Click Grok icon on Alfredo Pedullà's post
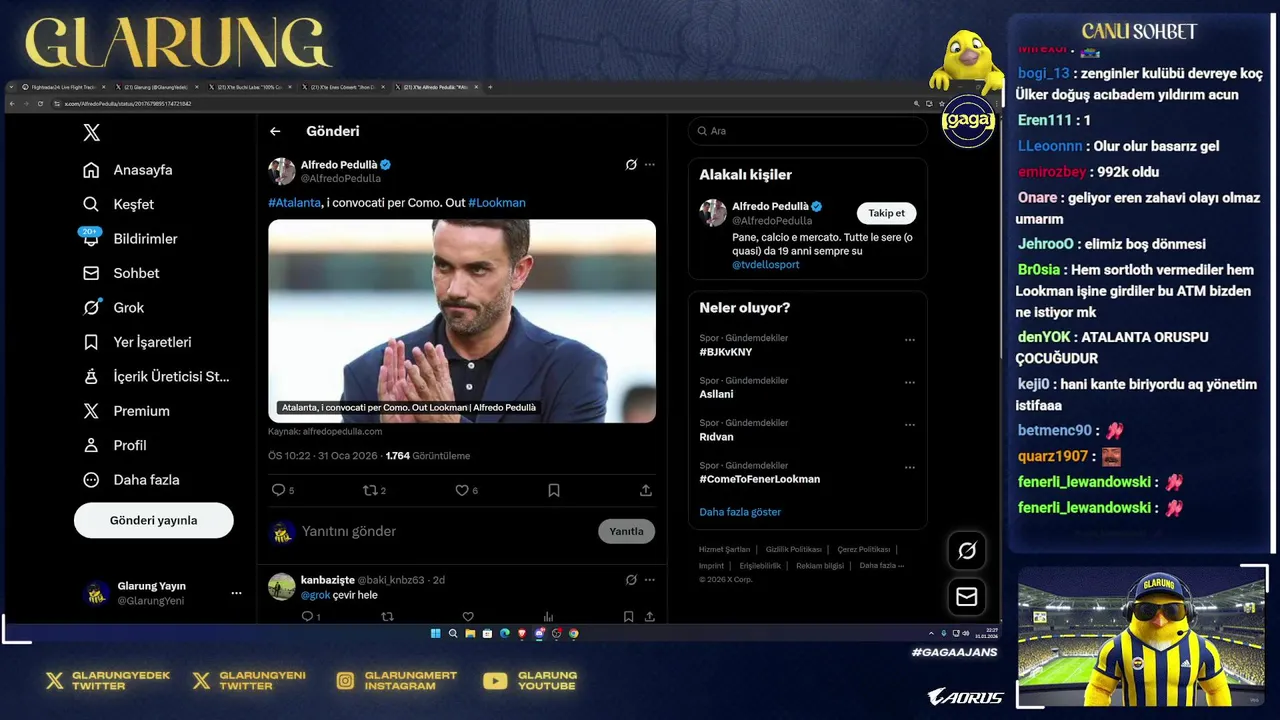 point(631,164)
